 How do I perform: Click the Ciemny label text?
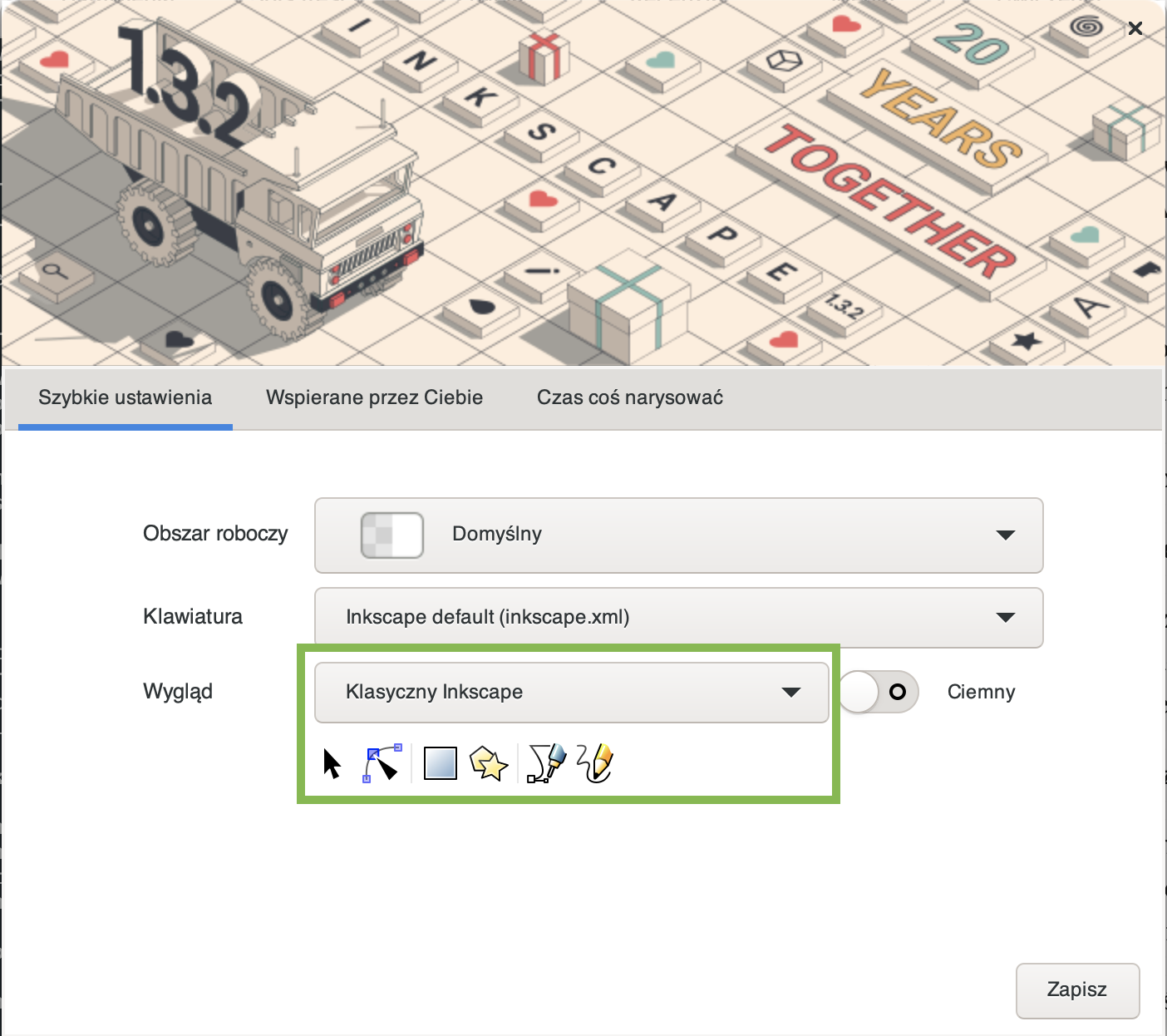coord(981,693)
